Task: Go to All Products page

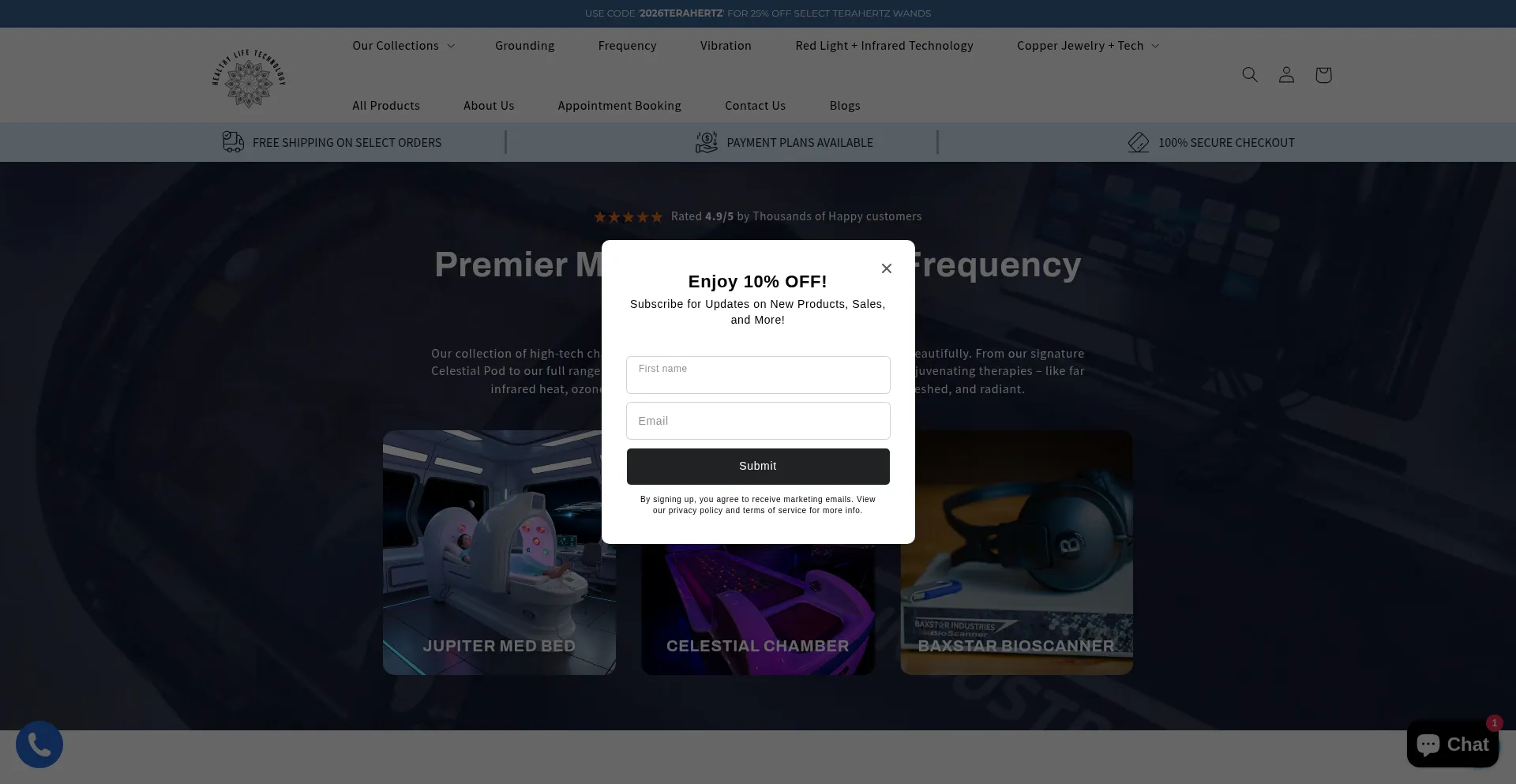Action: [386, 106]
